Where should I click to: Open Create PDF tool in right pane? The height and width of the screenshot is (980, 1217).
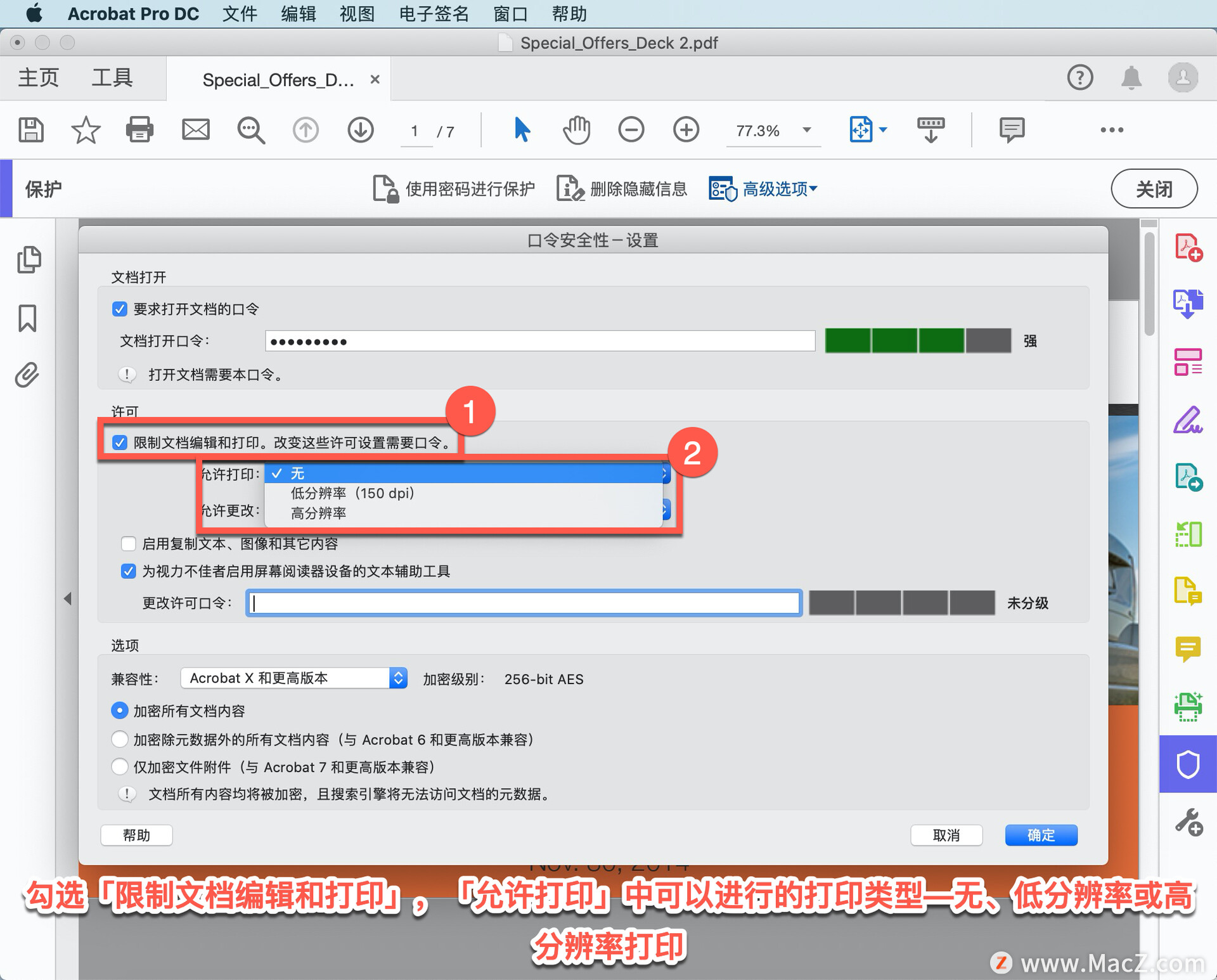point(1188,247)
